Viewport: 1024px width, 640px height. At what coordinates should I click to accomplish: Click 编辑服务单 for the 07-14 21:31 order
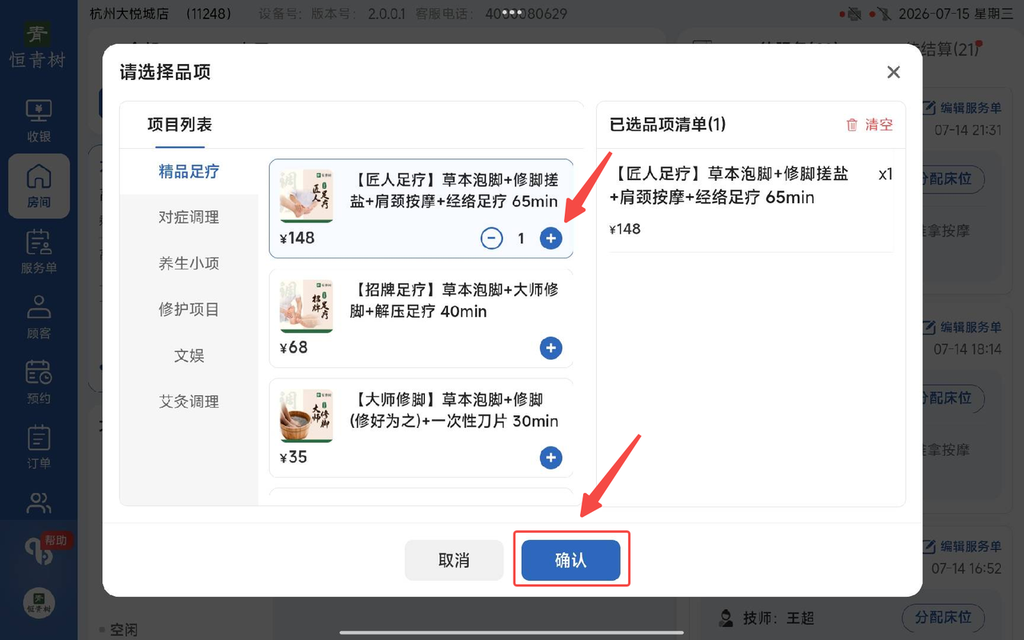coord(962,108)
